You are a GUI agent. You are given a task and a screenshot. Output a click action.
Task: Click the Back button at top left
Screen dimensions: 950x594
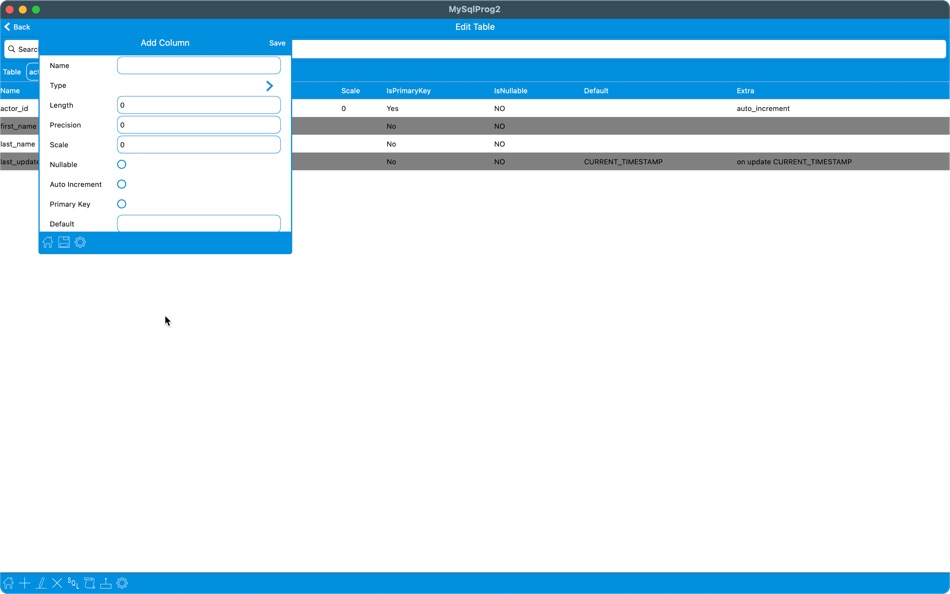(15, 27)
